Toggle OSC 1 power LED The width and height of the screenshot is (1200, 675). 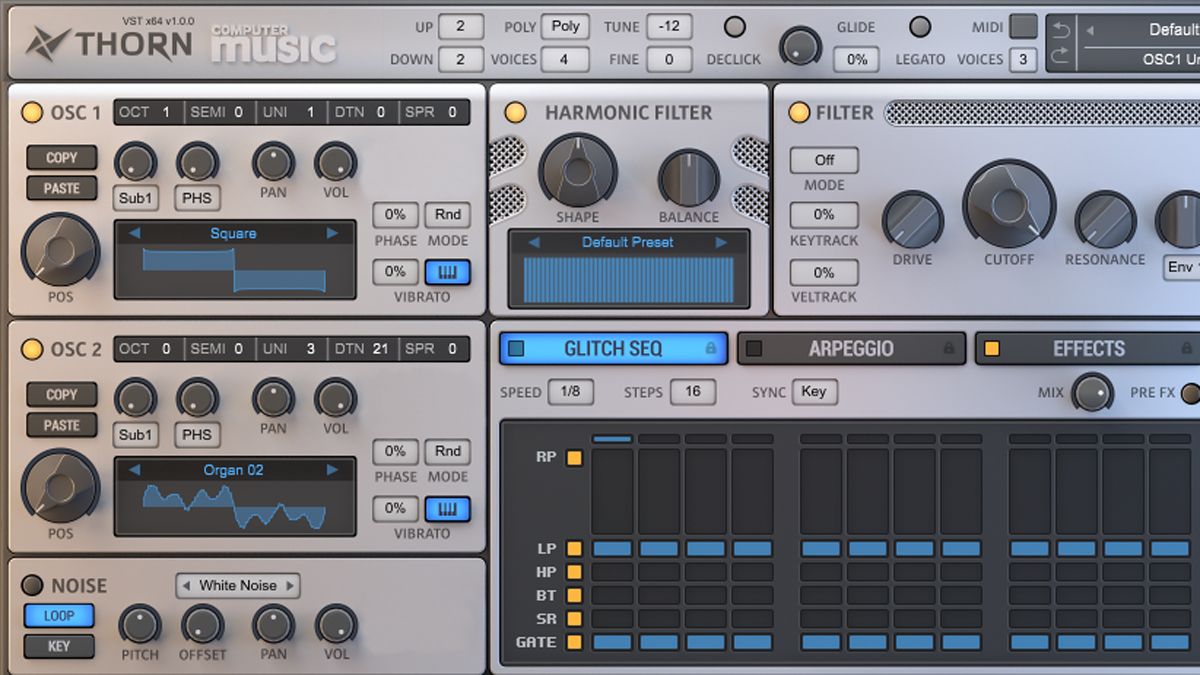[32, 112]
